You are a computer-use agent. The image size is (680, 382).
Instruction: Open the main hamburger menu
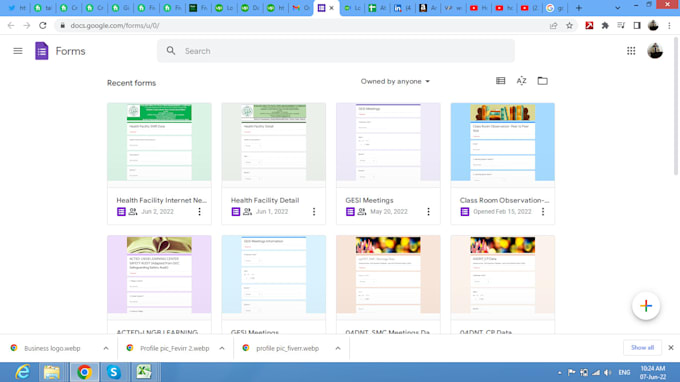coord(18,51)
